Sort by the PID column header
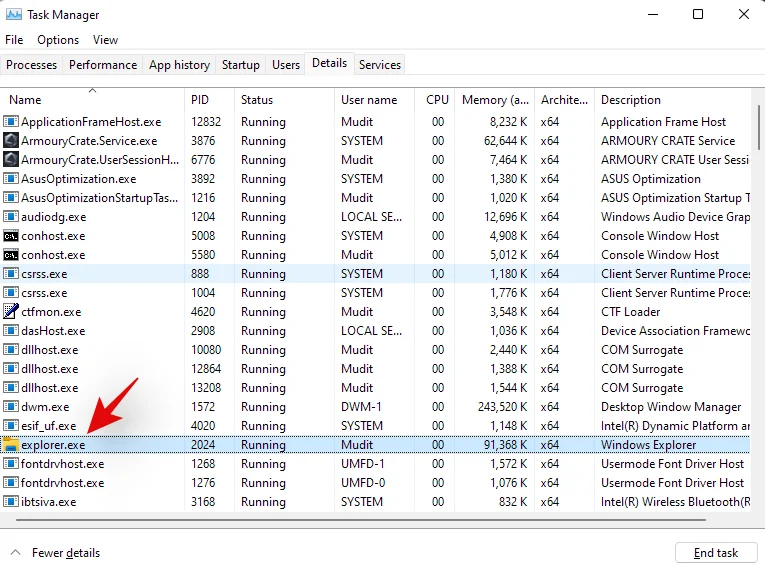Viewport: 765px width, 573px height. [210, 100]
